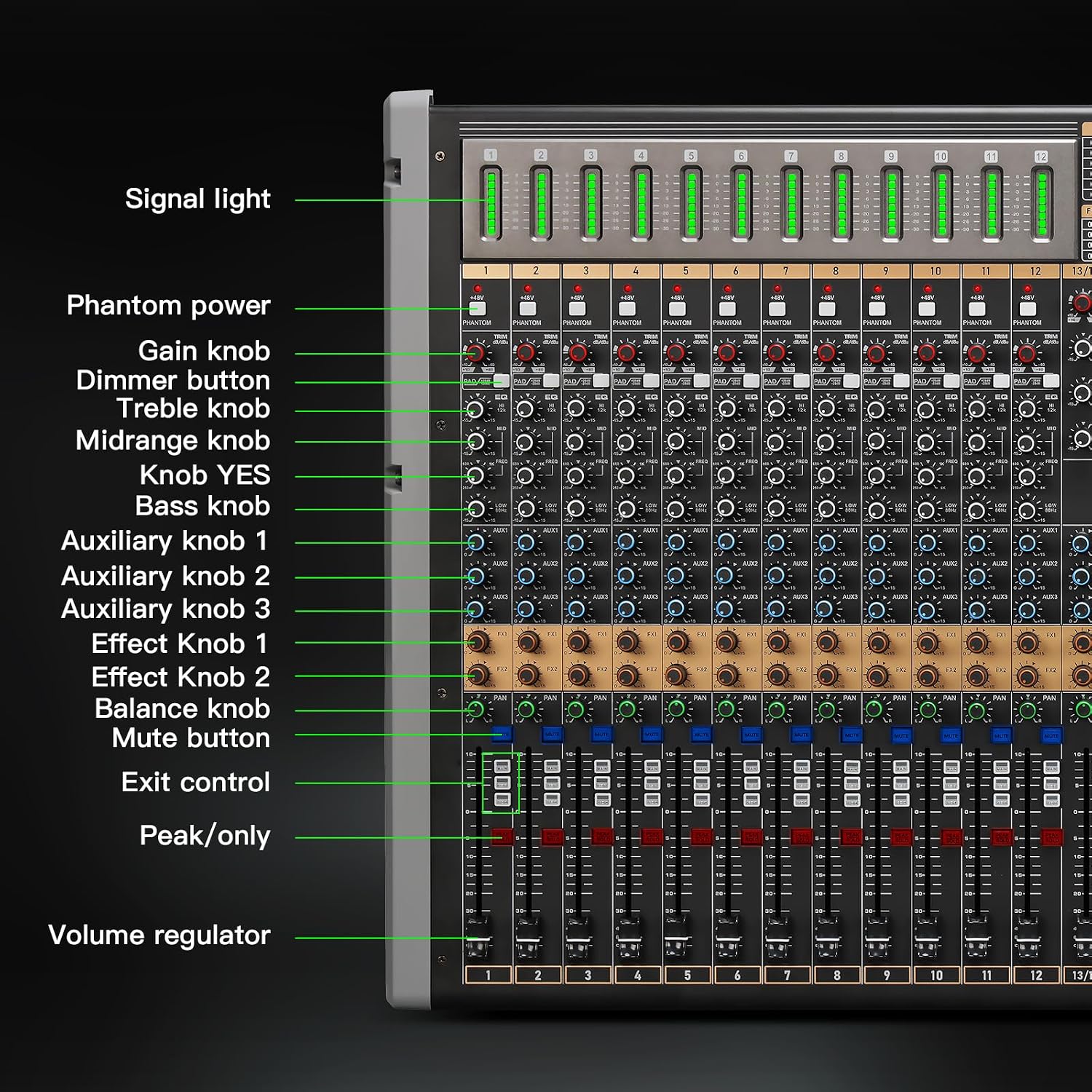1092x1092 pixels.
Task: Click the "Auxiliary knob 1" label
Action: [x=165, y=541]
